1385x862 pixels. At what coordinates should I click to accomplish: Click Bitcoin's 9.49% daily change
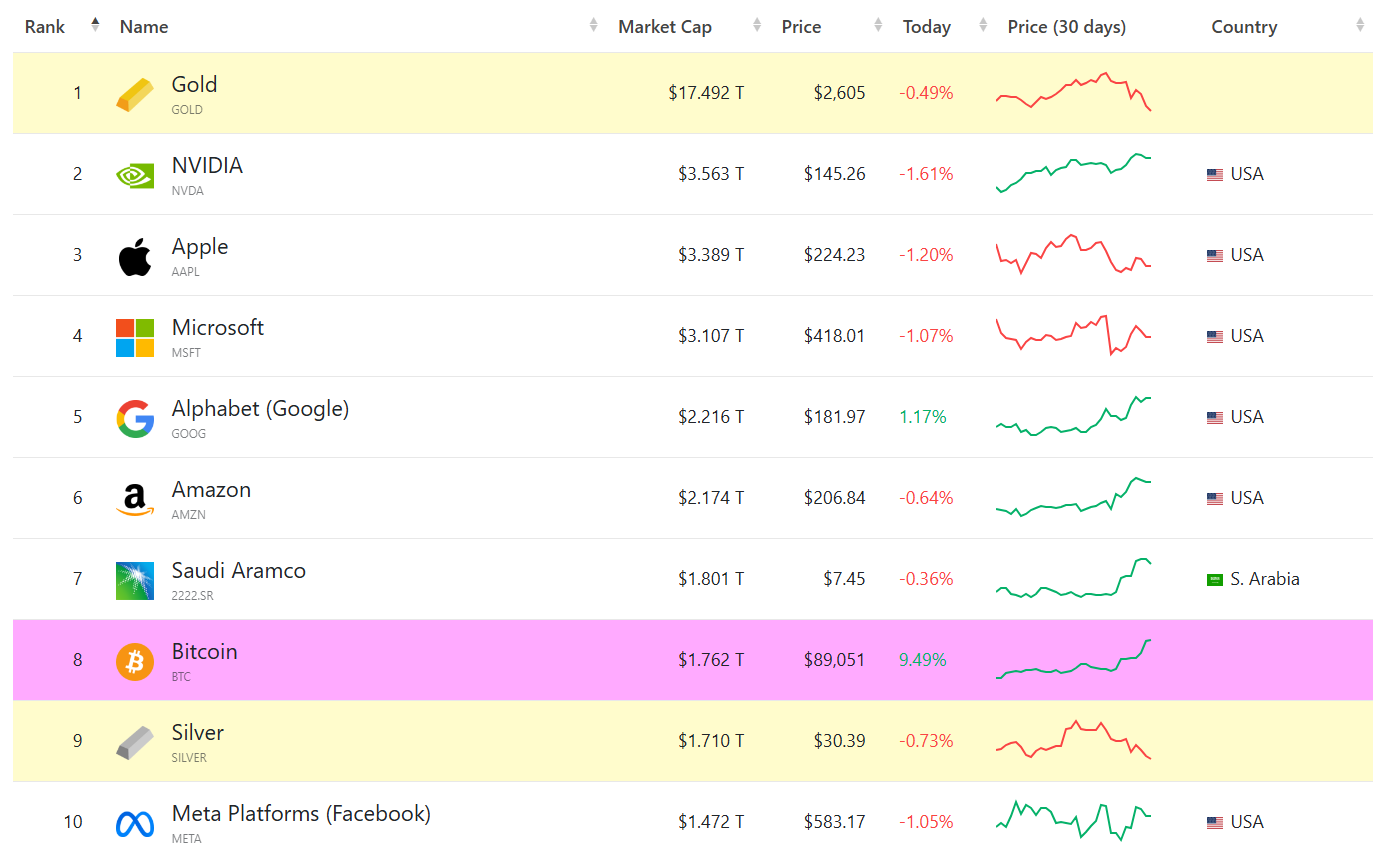(x=923, y=661)
